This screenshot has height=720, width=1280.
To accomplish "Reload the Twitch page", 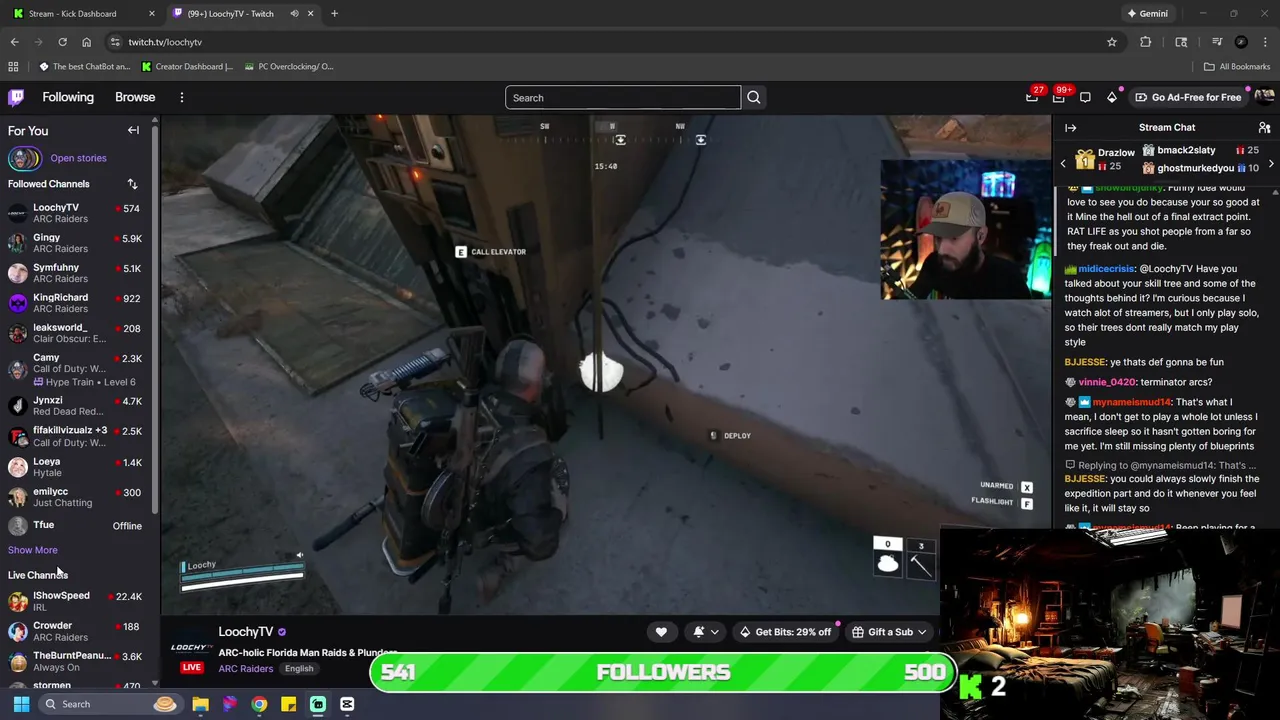I will (x=62, y=42).
